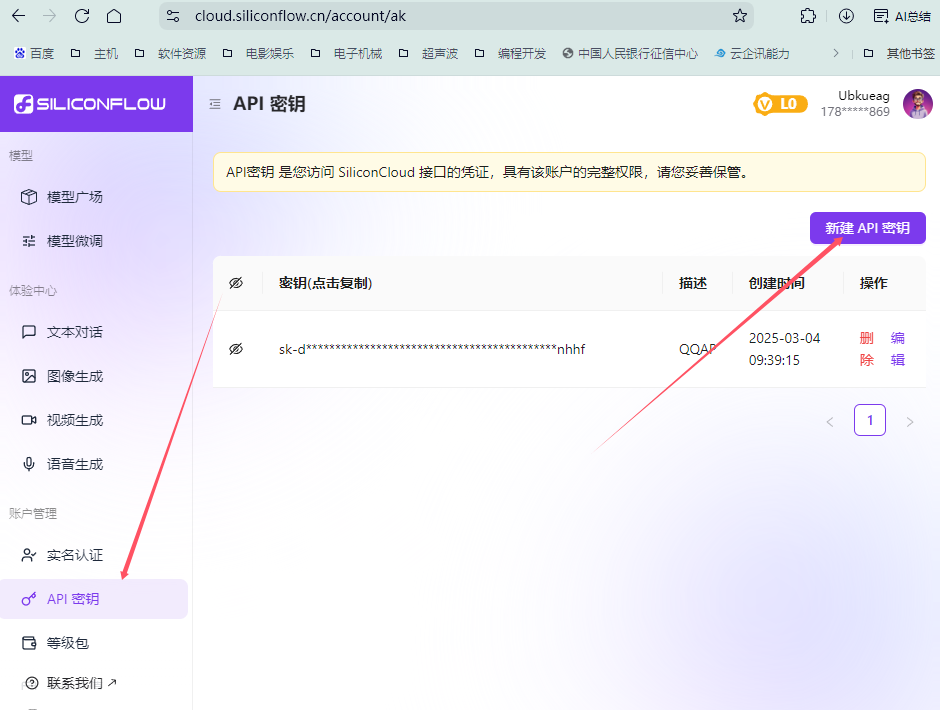This screenshot has height=710, width=940.
Task: Open the 电影娱乐 bookmark folder
Action: coord(258,53)
